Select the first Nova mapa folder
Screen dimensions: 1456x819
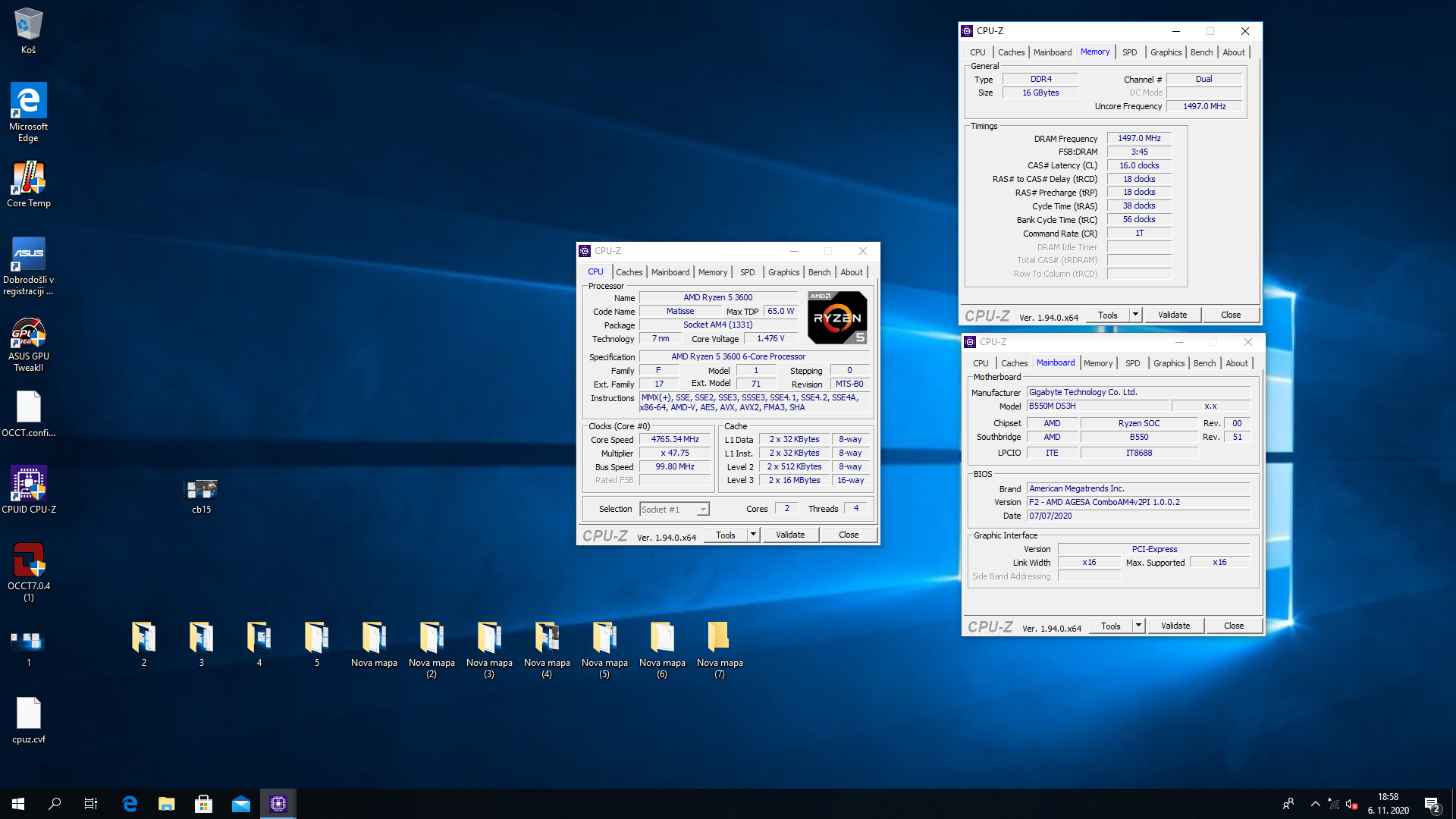click(x=374, y=645)
